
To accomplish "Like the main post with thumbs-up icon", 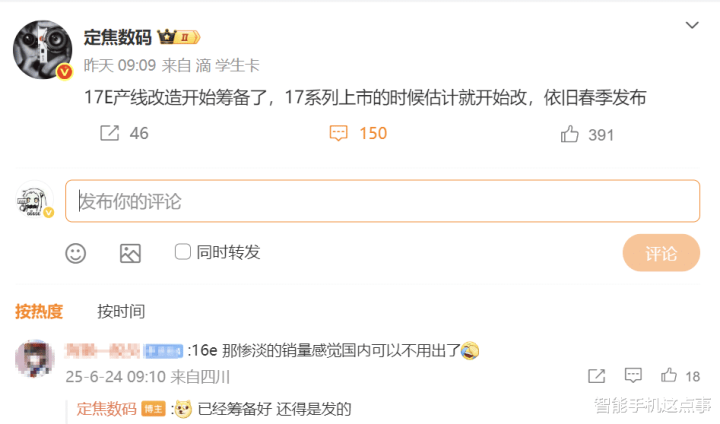I will click(x=569, y=134).
